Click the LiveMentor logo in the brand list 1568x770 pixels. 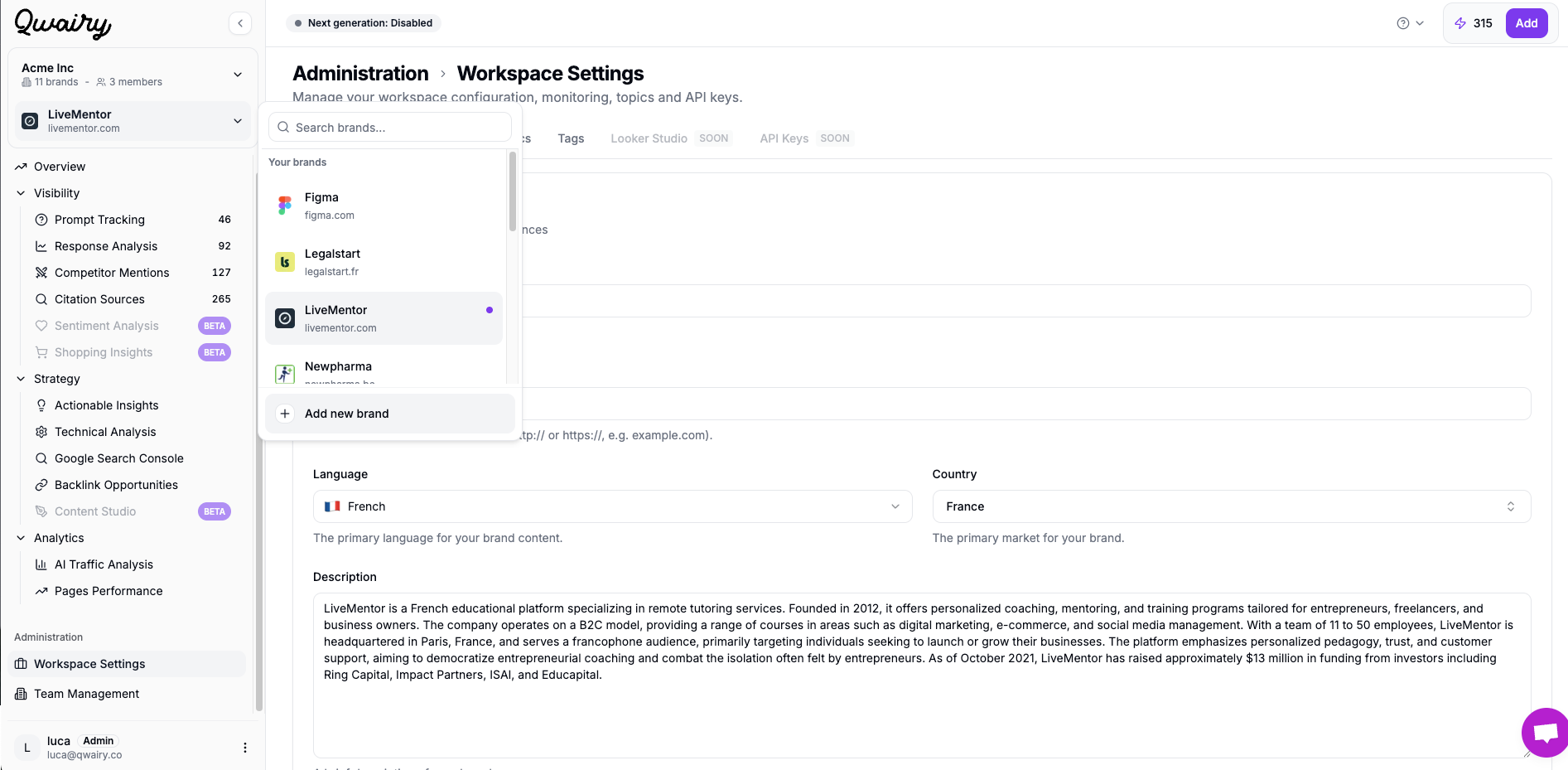tap(285, 318)
